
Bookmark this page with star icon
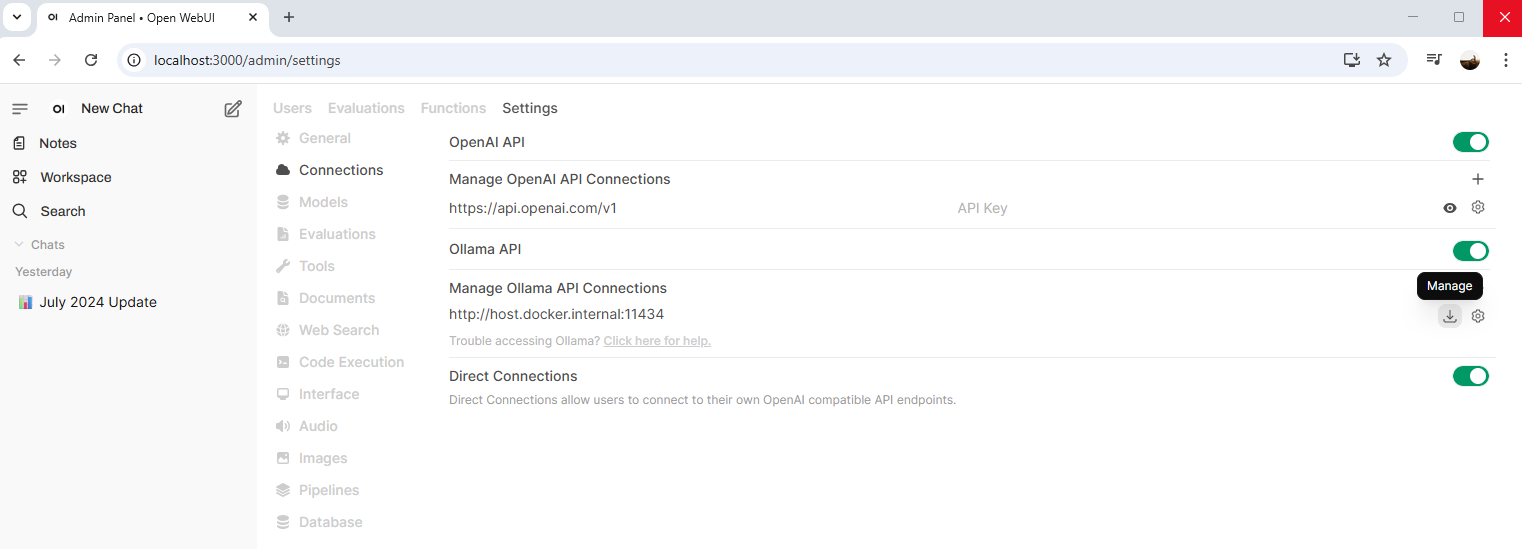point(1384,60)
